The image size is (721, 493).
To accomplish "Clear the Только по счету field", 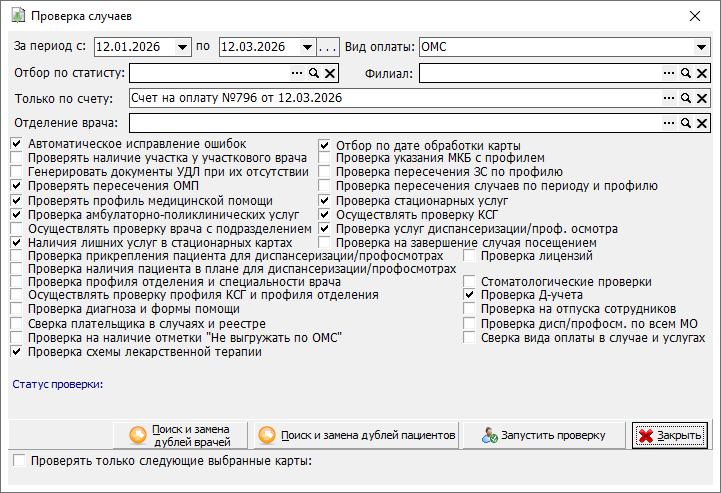I will [702, 98].
